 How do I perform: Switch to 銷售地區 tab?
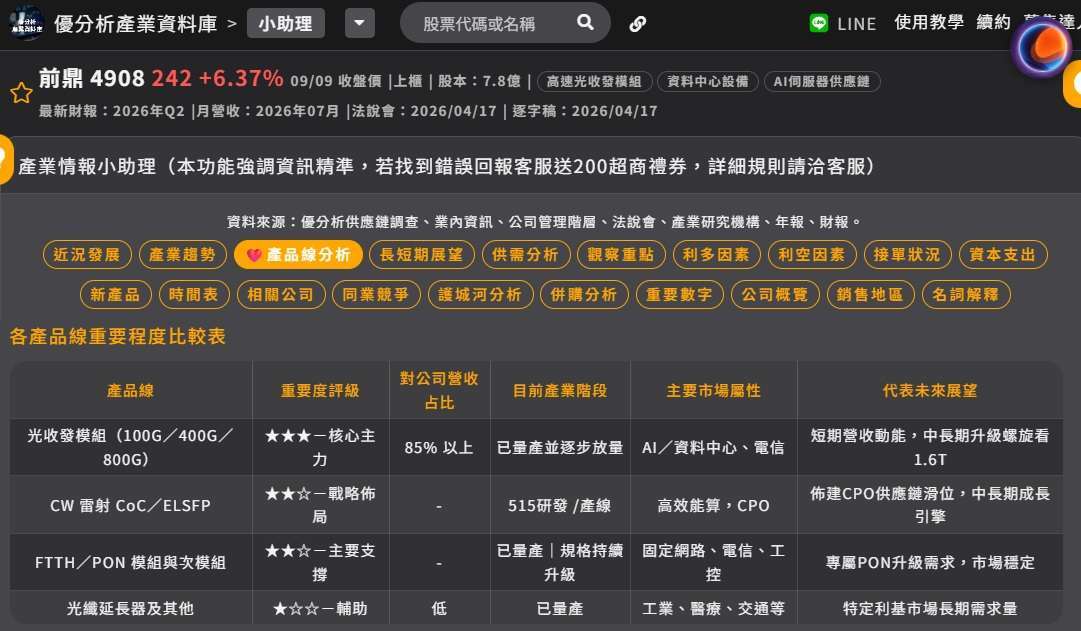point(870,294)
